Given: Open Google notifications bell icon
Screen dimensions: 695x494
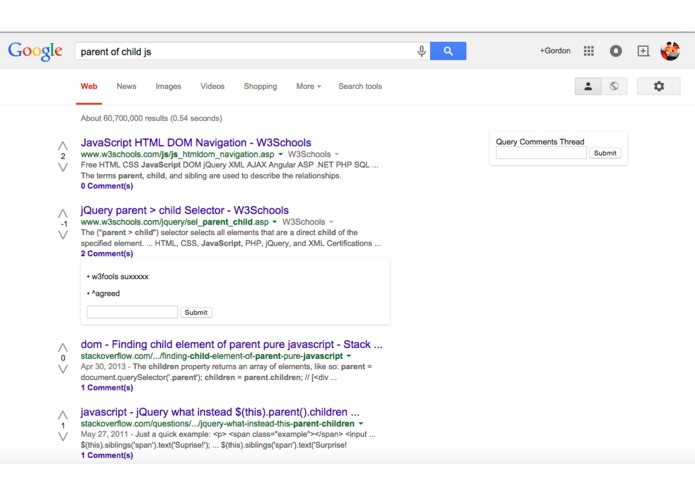Looking at the screenshot, I should [616, 51].
